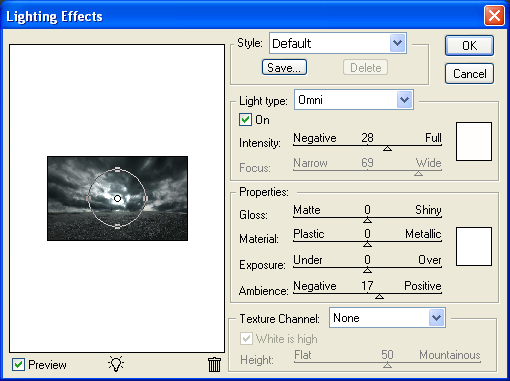510x381 pixels.
Task: Click the OK button
Action: coord(469,46)
